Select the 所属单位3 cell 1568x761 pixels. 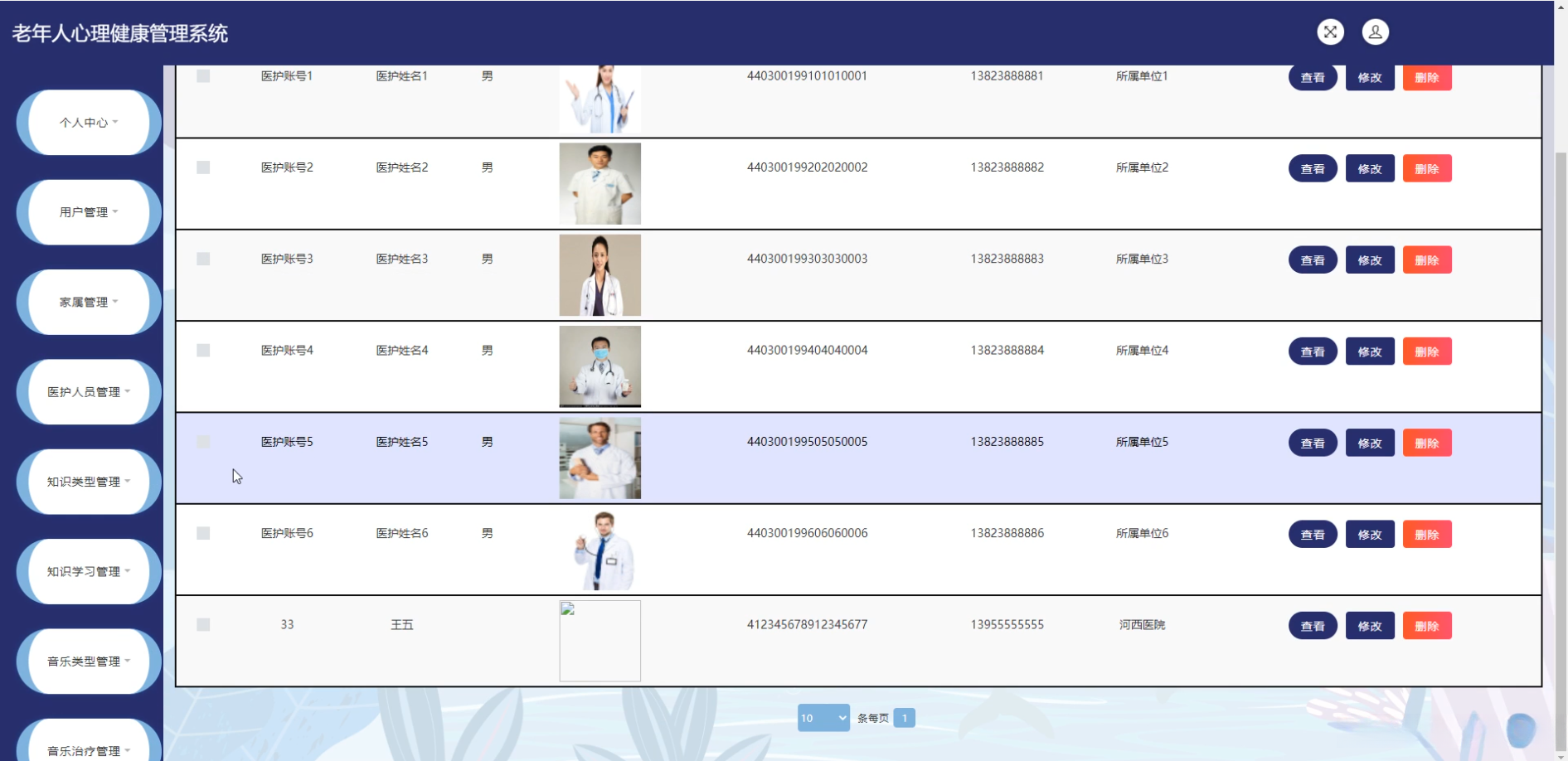[x=1142, y=259]
